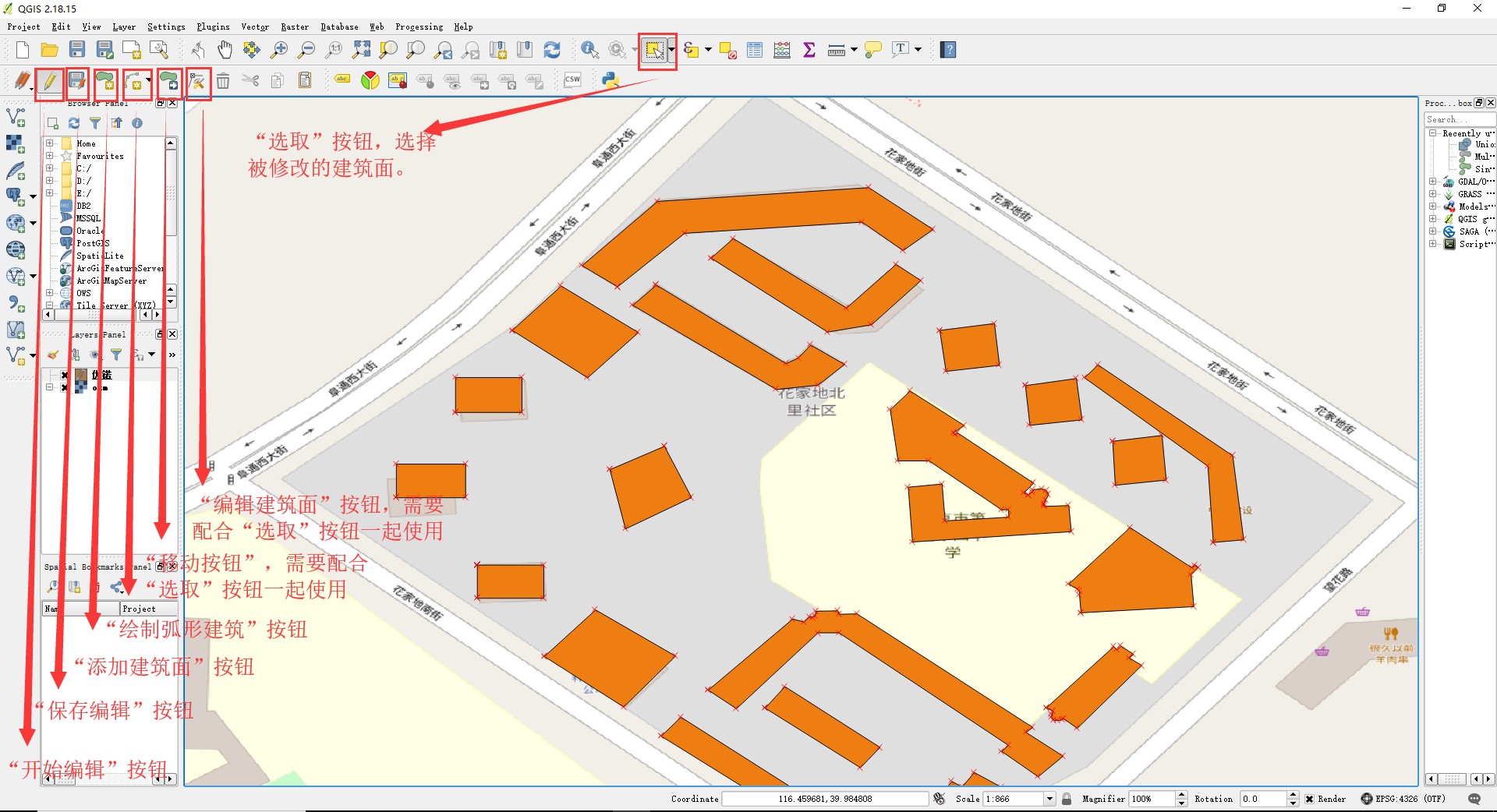Collapse the Recently used algorithms group
This screenshot has width=1497, height=812.
1433,132
